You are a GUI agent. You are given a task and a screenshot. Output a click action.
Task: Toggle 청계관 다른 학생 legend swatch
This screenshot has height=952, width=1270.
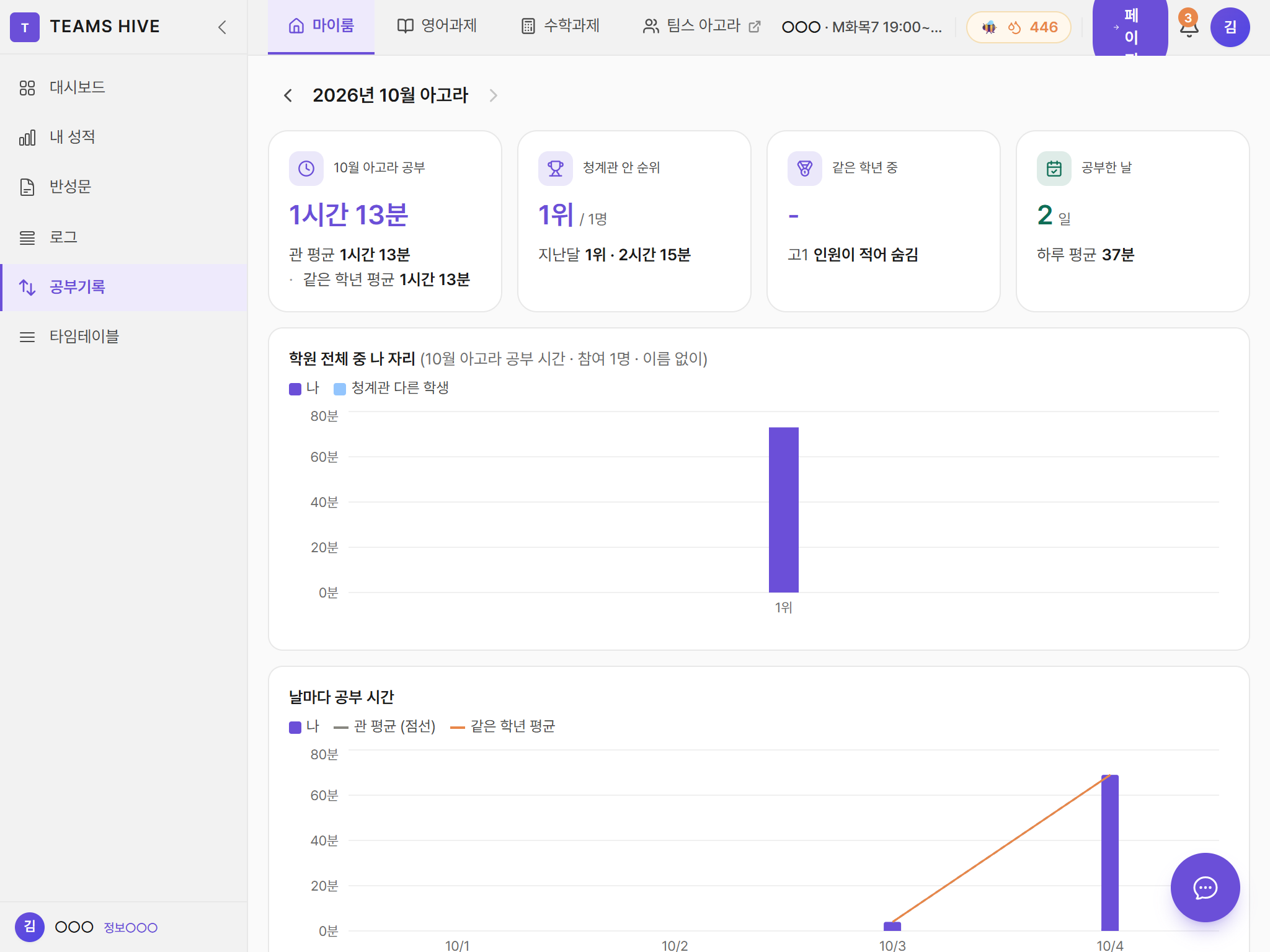coord(340,389)
